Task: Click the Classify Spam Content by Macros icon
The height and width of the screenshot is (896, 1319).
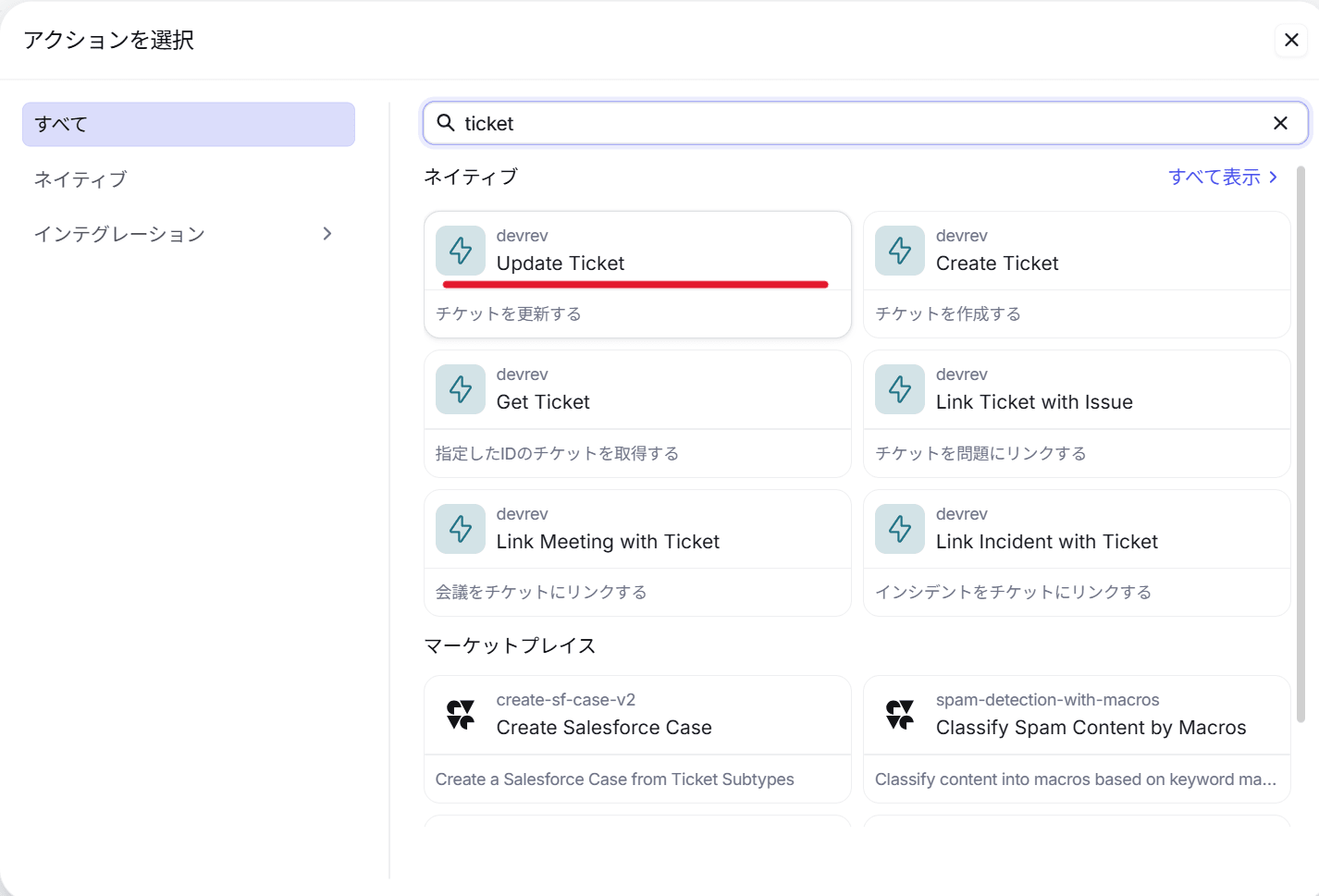Action: point(899,714)
